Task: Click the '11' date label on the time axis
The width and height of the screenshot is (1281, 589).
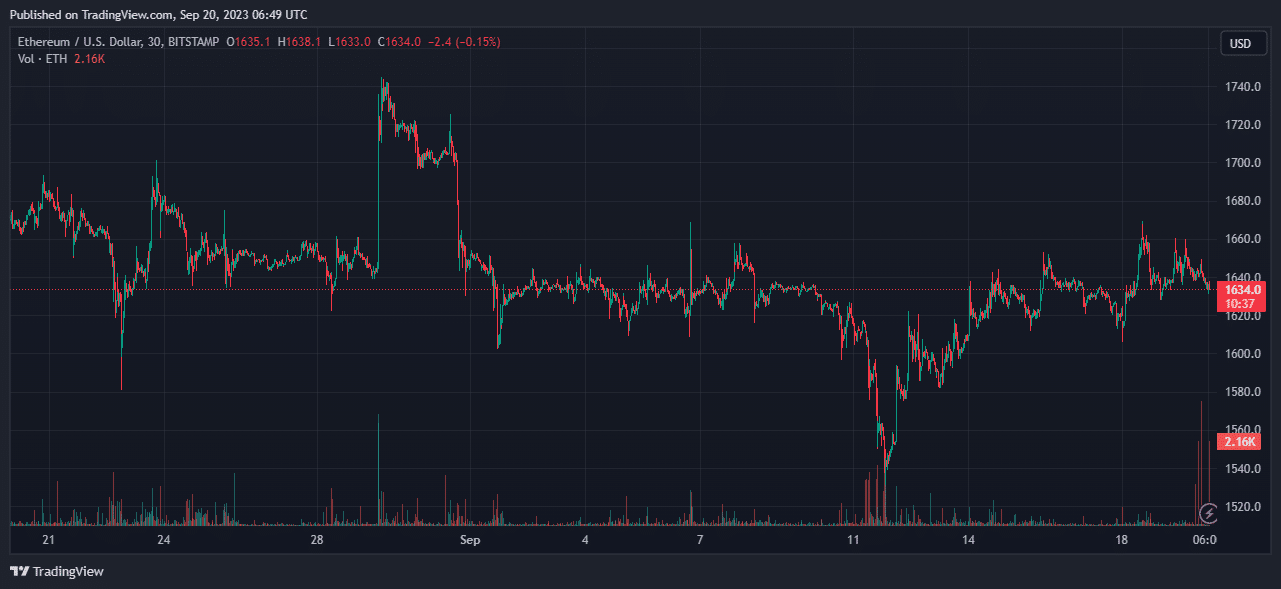Action: pos(853,540)
